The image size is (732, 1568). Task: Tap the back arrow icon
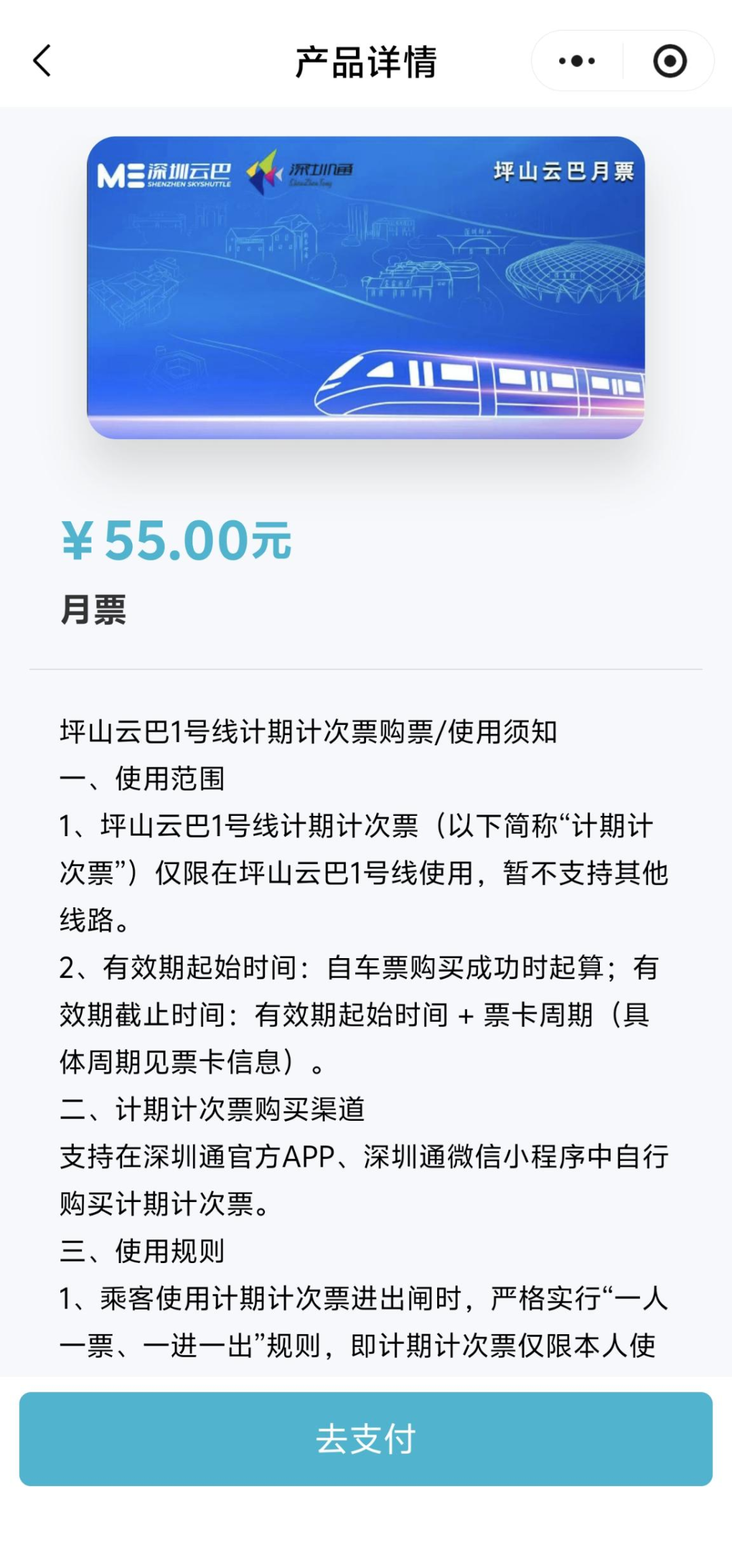coord(42,61)
